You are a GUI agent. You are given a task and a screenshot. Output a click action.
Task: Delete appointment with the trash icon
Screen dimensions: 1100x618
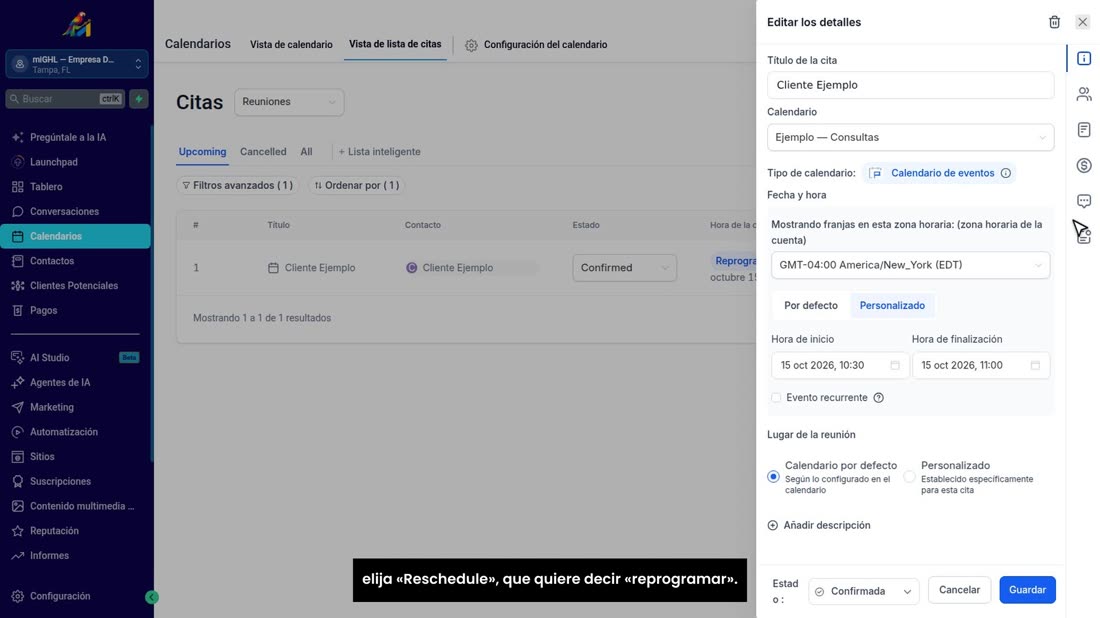pyautogui.click(x=1054, y=22)
